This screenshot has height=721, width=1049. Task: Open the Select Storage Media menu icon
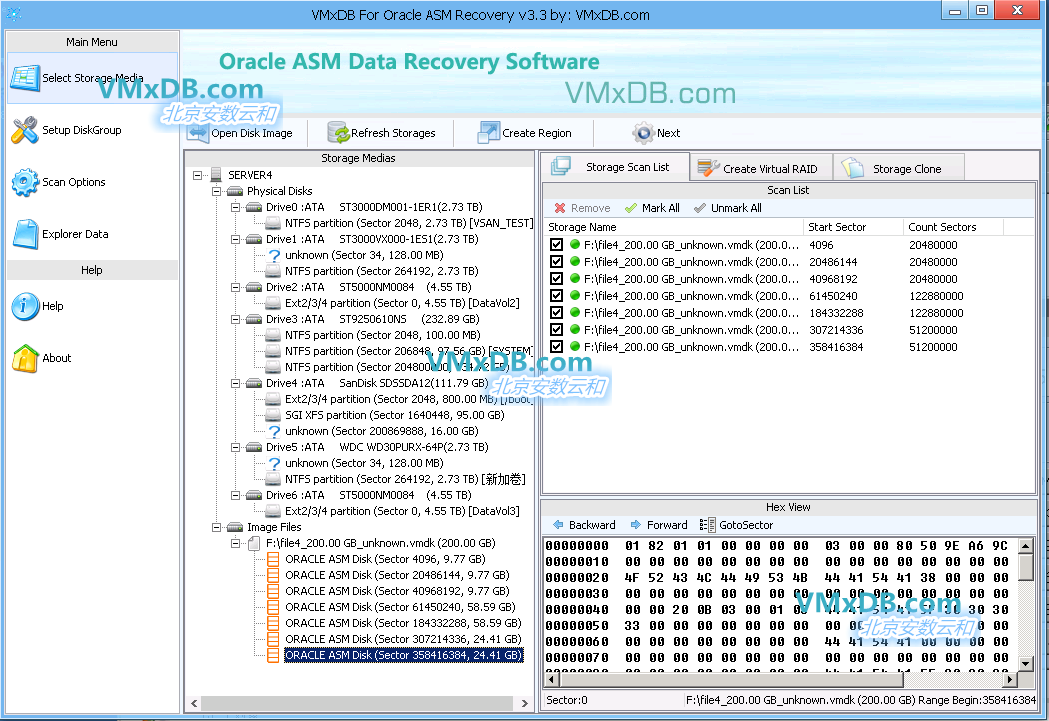[x=25, y=78]
